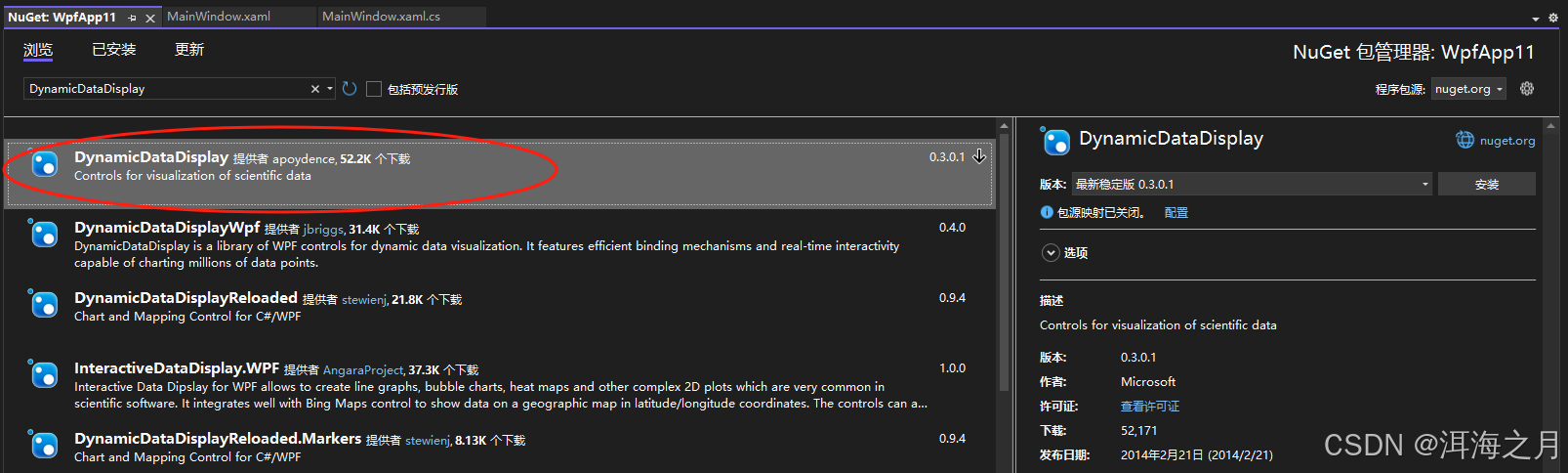Switch to the 浏览 tab
Screen dimensions: 1568x473
[x=38, y=50]
